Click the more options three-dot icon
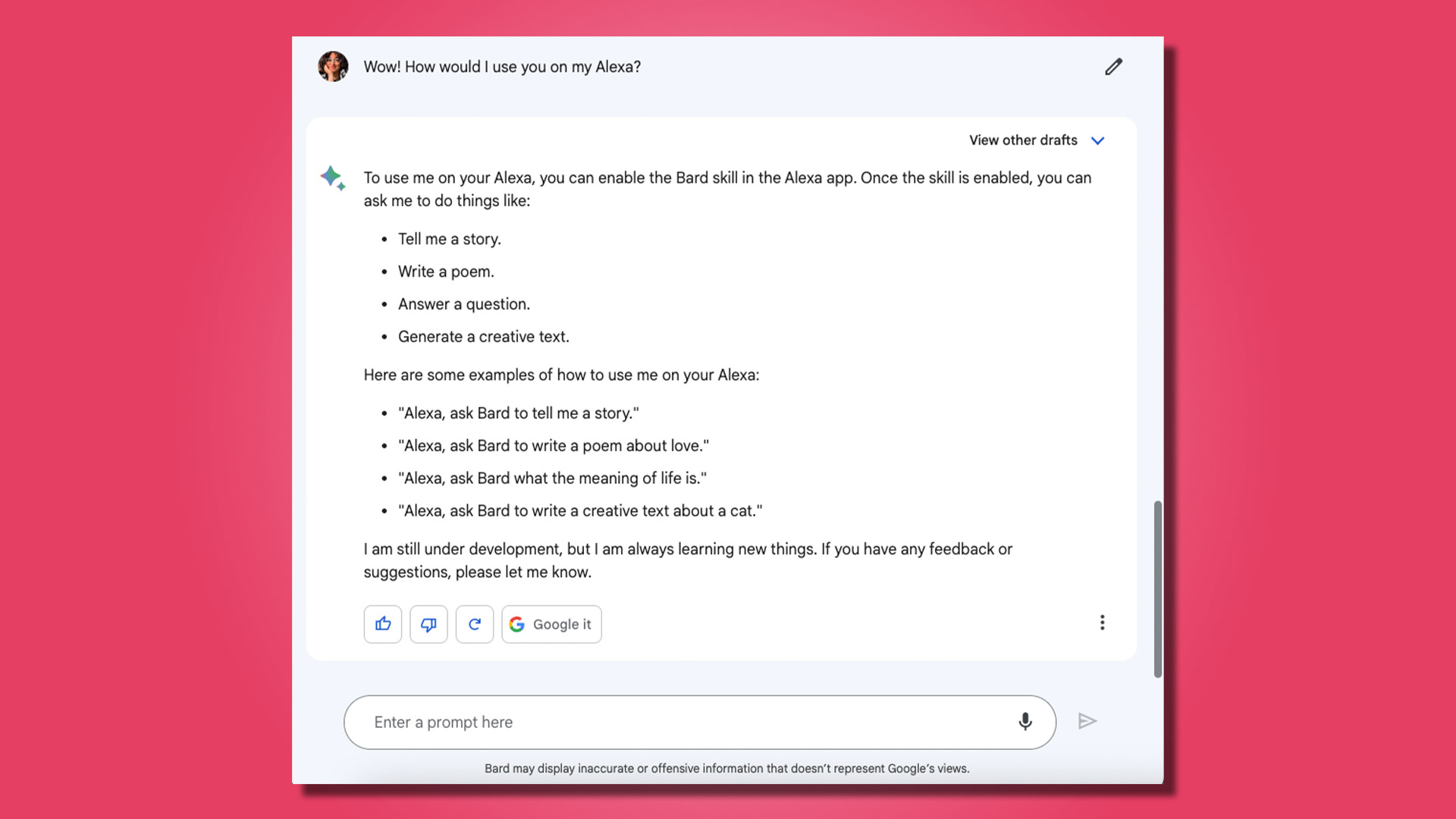Screen dimensions: 1456x819 pos(1102,623)
